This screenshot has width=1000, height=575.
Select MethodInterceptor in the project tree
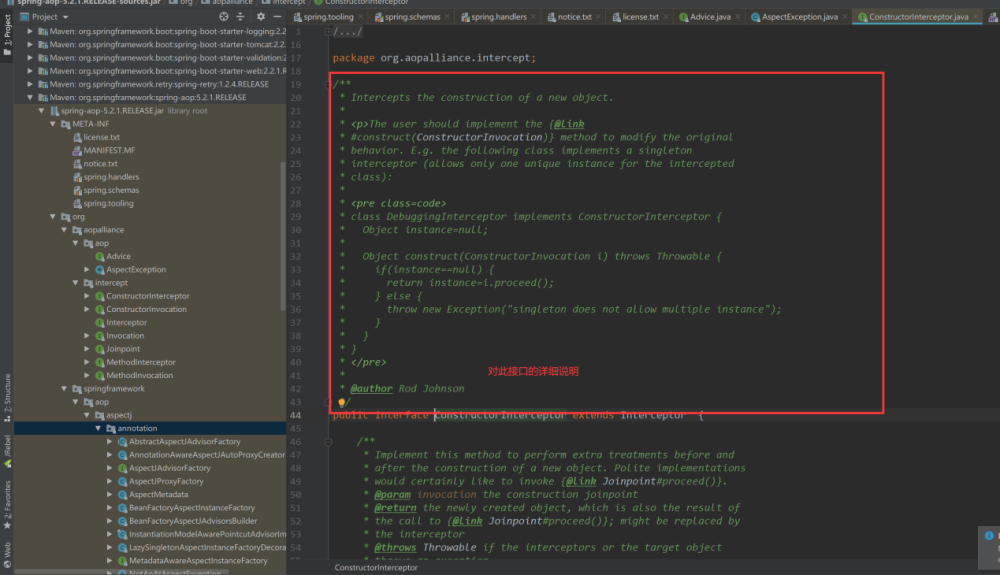click(x=140, y=362)
